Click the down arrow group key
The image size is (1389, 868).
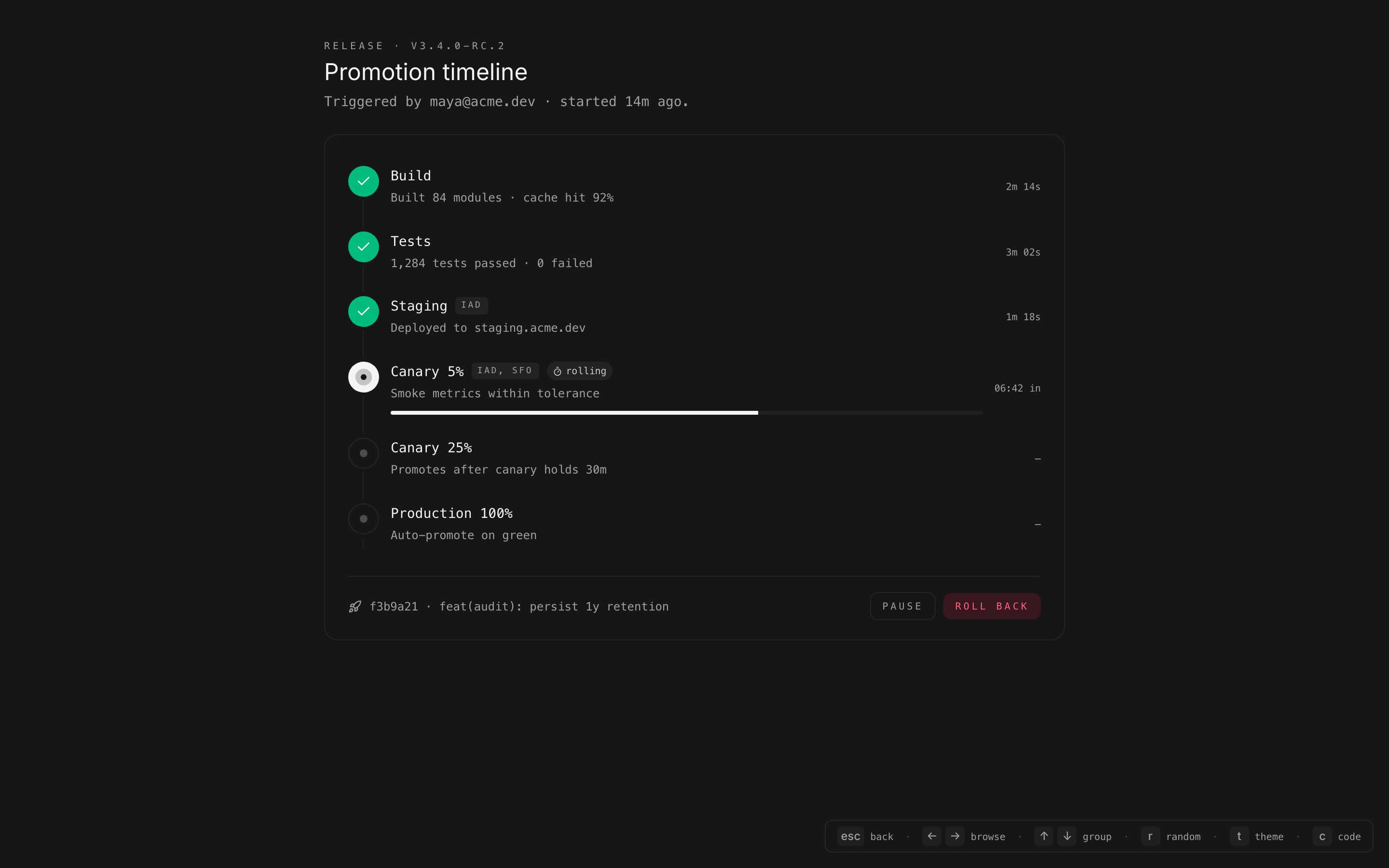click(1067, 837)
